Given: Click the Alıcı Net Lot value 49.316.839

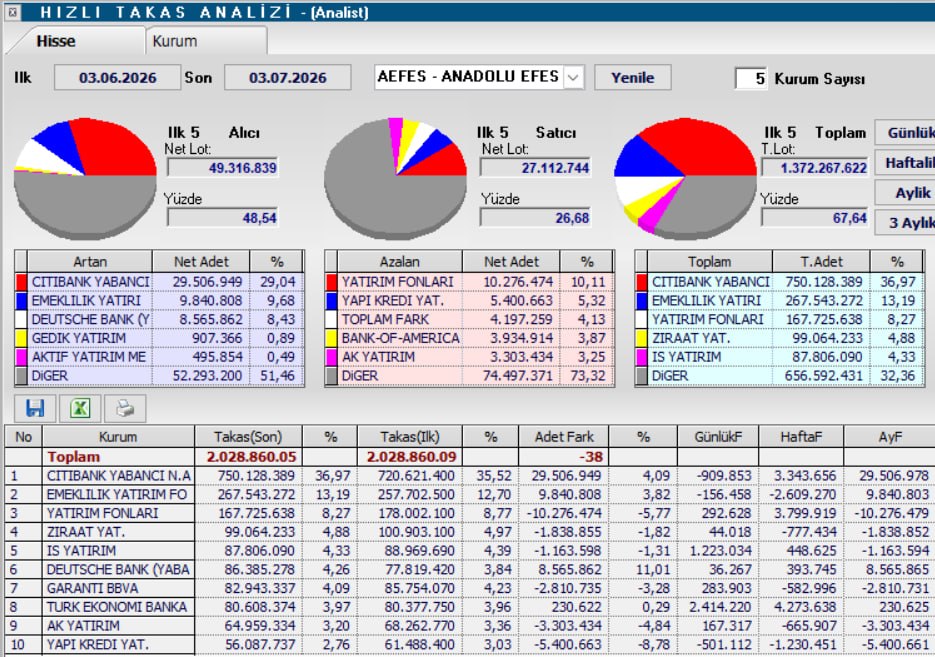Looking at the screenshot, I should (222, 168).
